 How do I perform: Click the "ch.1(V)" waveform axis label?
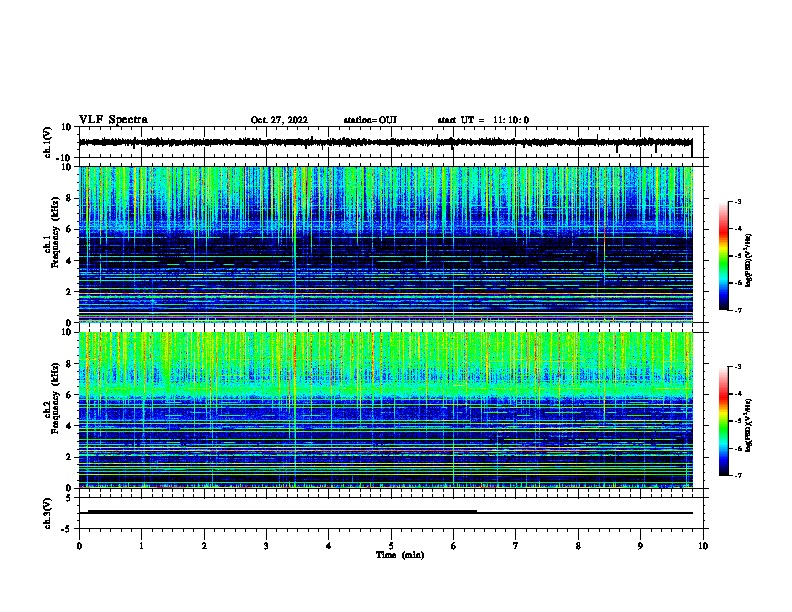[x=48, y=142]
